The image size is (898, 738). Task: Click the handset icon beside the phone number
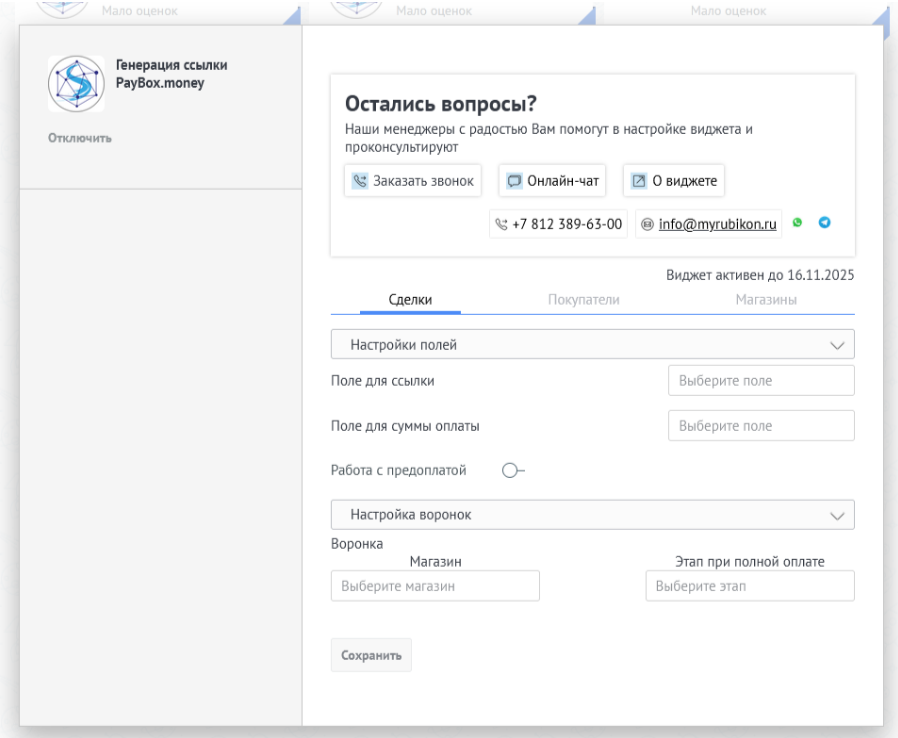click(x=501, y=224)
